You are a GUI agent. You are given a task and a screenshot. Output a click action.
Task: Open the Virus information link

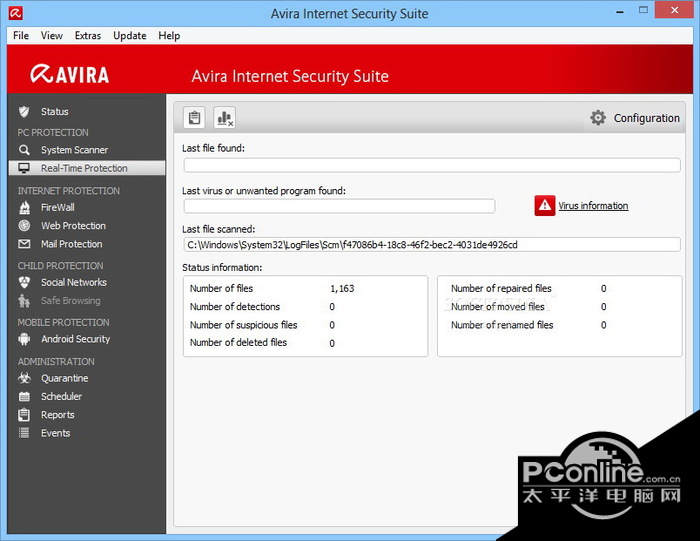593,206
